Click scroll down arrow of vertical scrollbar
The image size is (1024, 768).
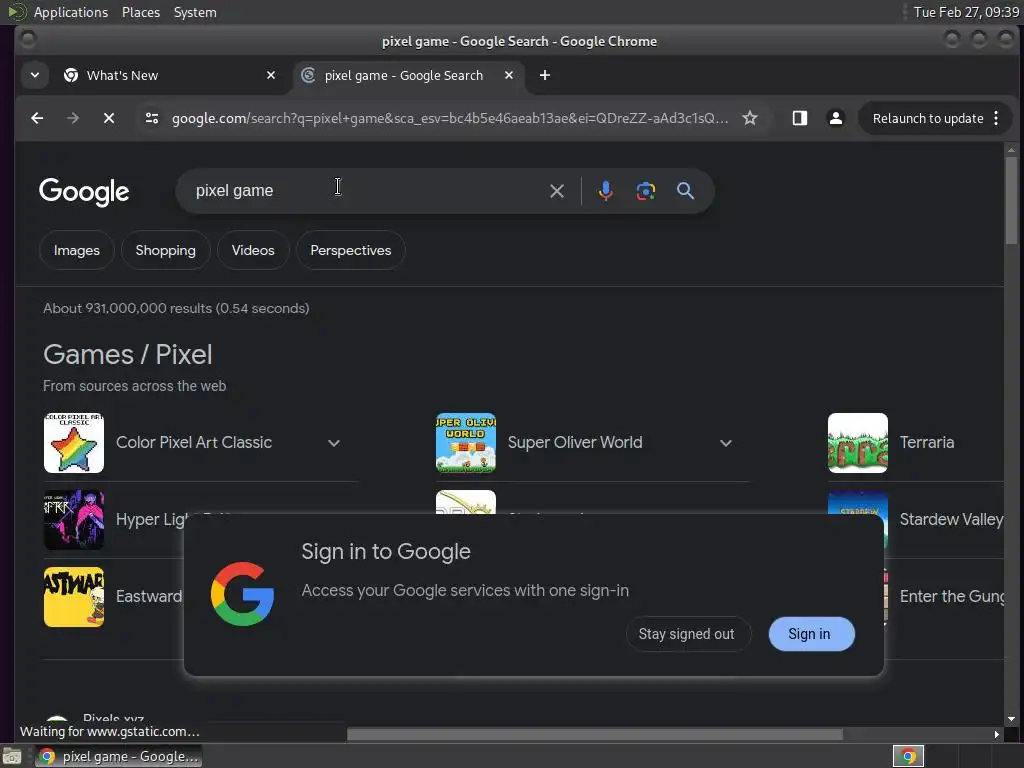(1011, 719)
